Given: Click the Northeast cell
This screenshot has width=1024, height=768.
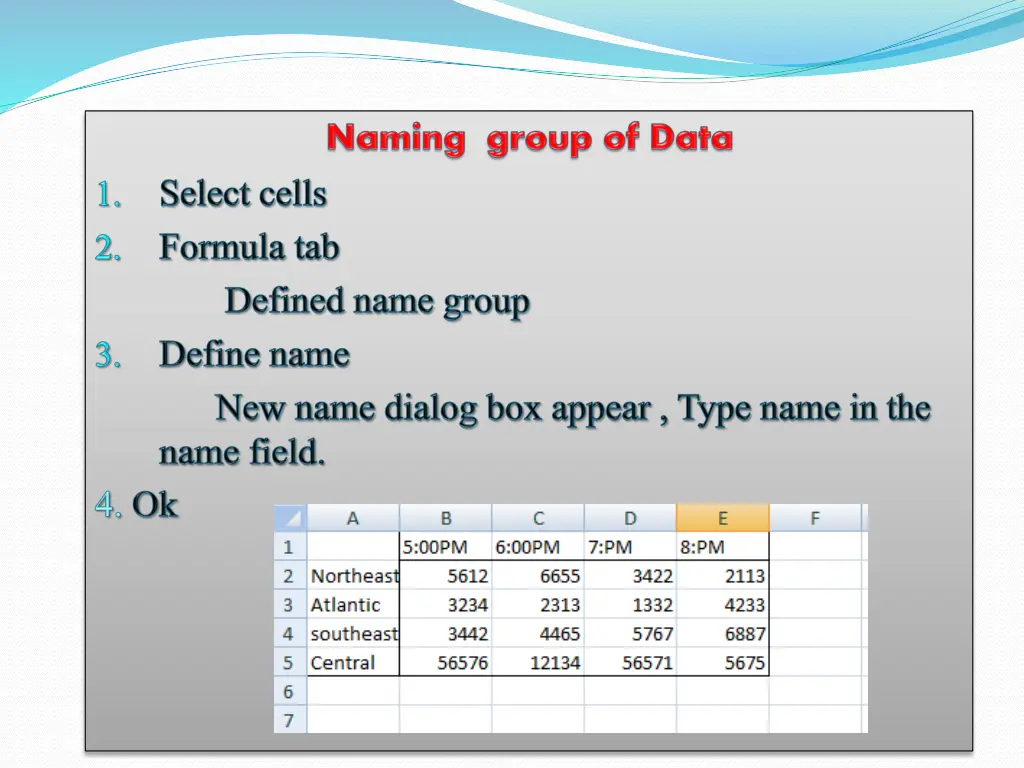Looking at the screenshot, I should 353,576.
